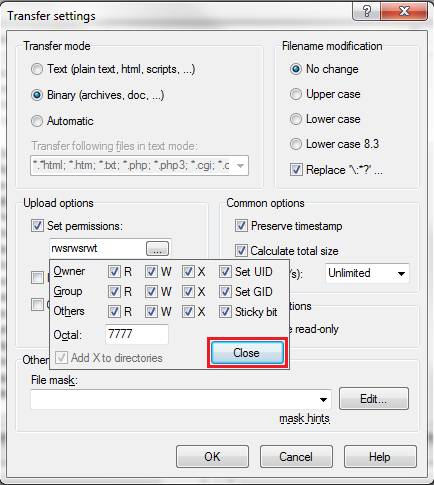Select Upper case filename modification

point(296,94)
